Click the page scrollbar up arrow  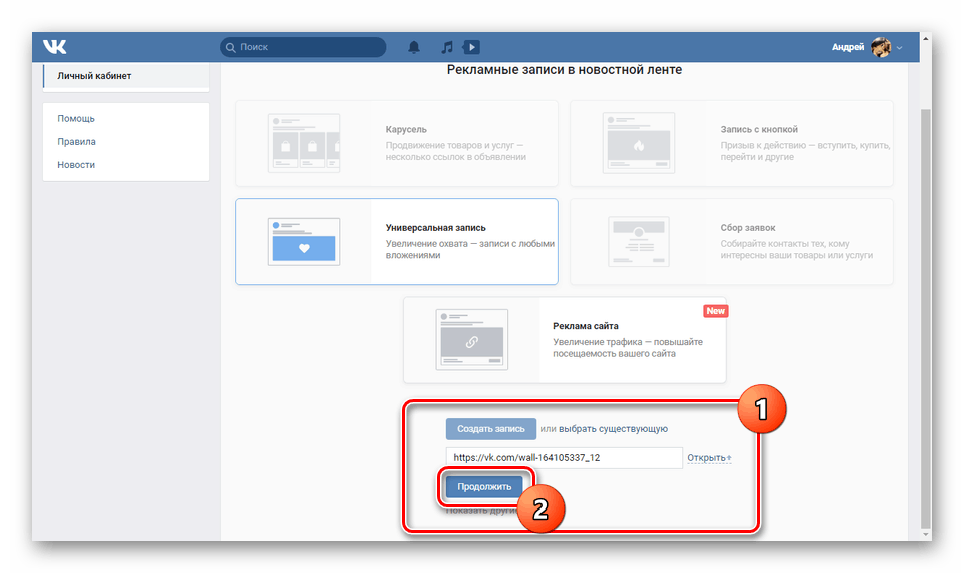(x=926, y=39)
